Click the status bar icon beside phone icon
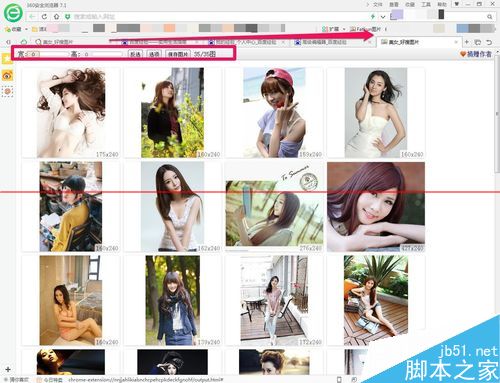Screen dimensions: 500x383 point(354,379)
